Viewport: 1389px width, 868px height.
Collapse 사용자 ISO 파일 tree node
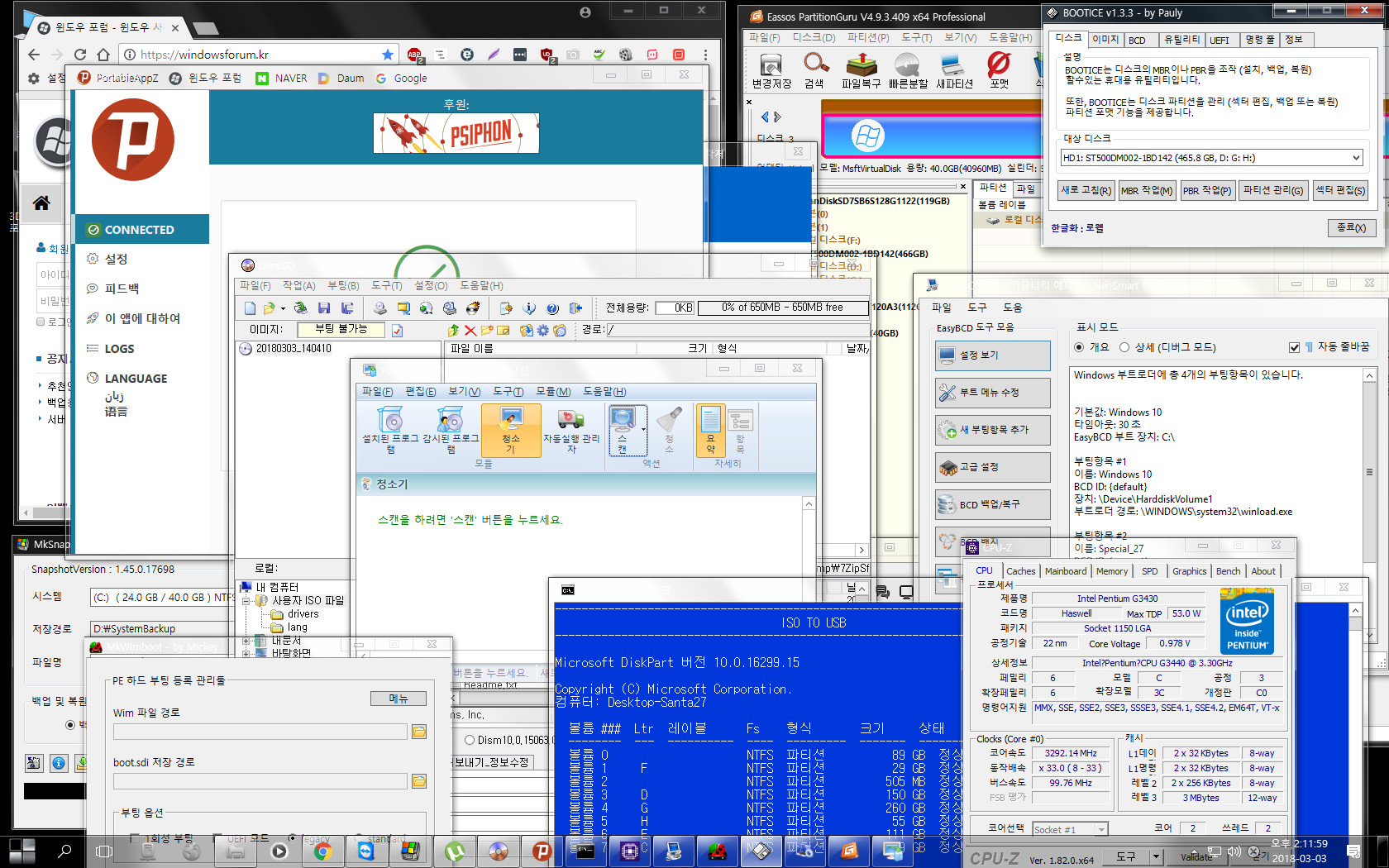tap(246, 601)
